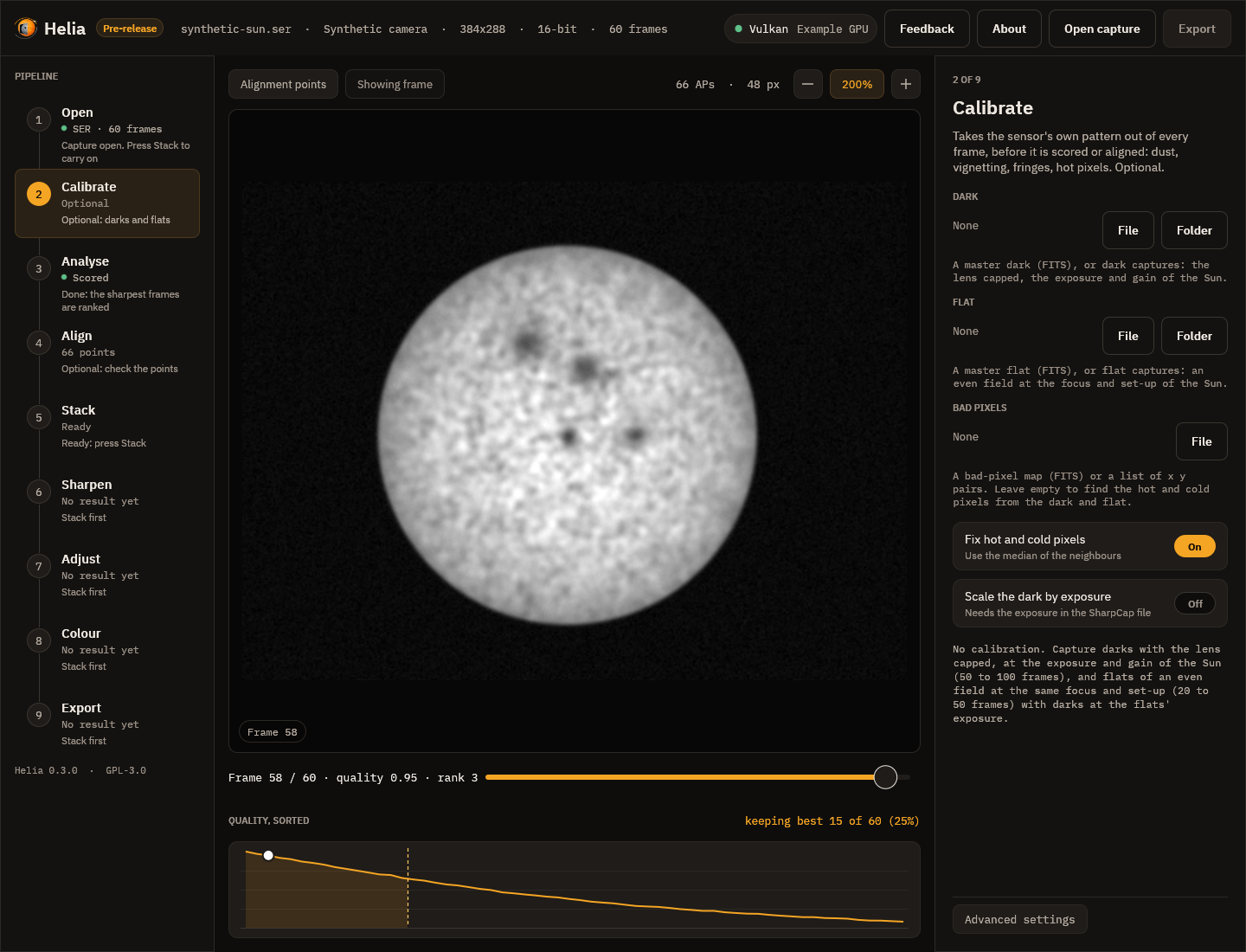The image size is (1246, 952).
Task: Choose a dark Folder
Action: [1194, 230]
